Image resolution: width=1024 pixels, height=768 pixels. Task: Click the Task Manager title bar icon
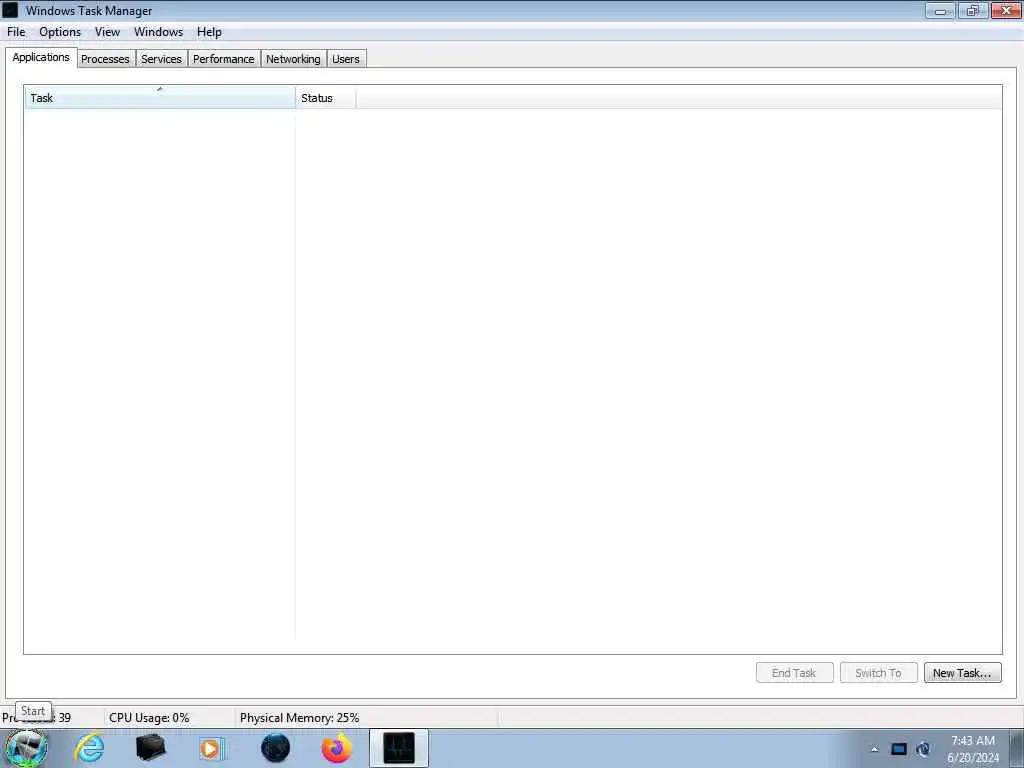10,10
